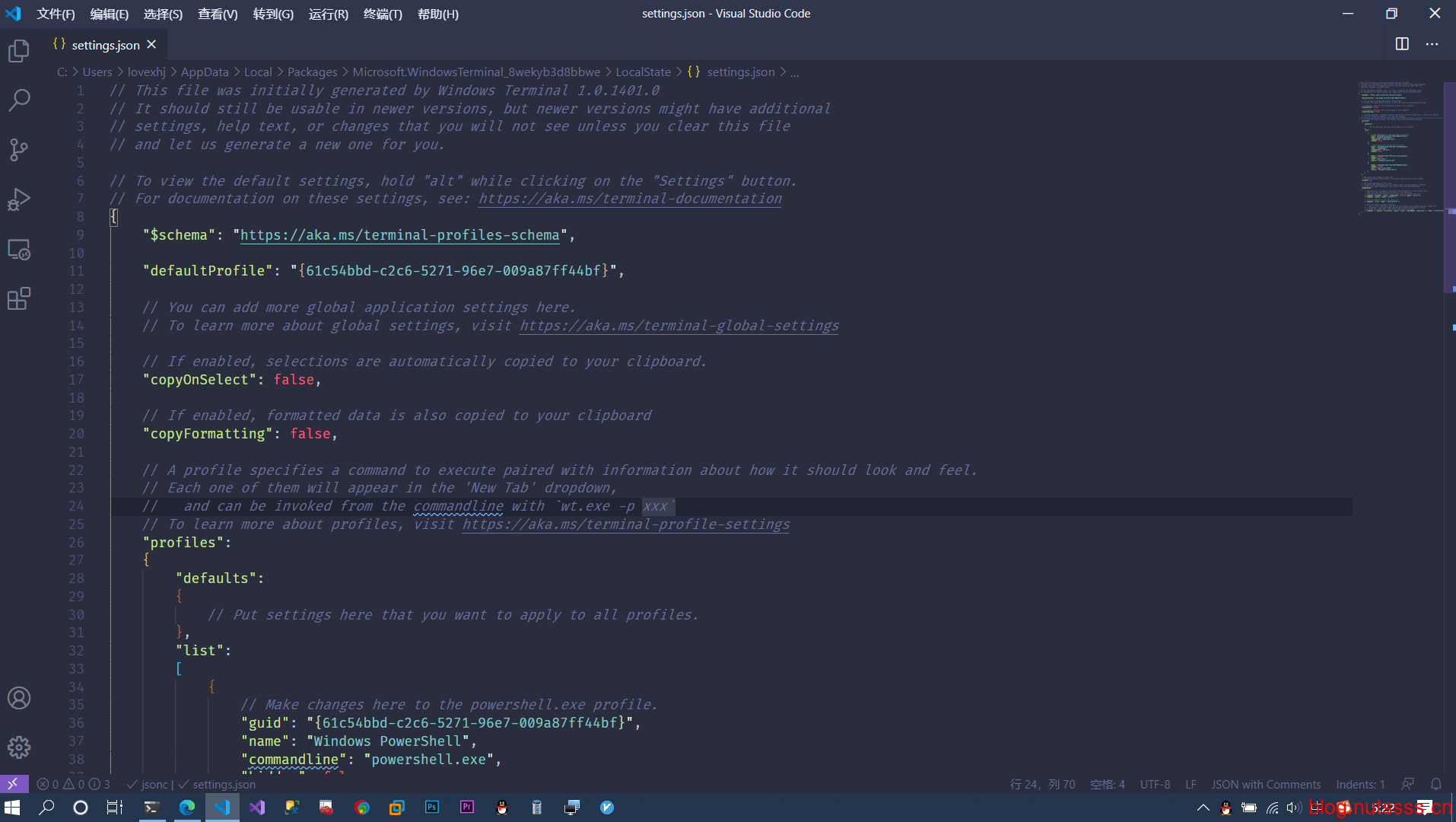Open the Windows Start menu
This screenshot has height=822, width=1456.
point(12,808)
